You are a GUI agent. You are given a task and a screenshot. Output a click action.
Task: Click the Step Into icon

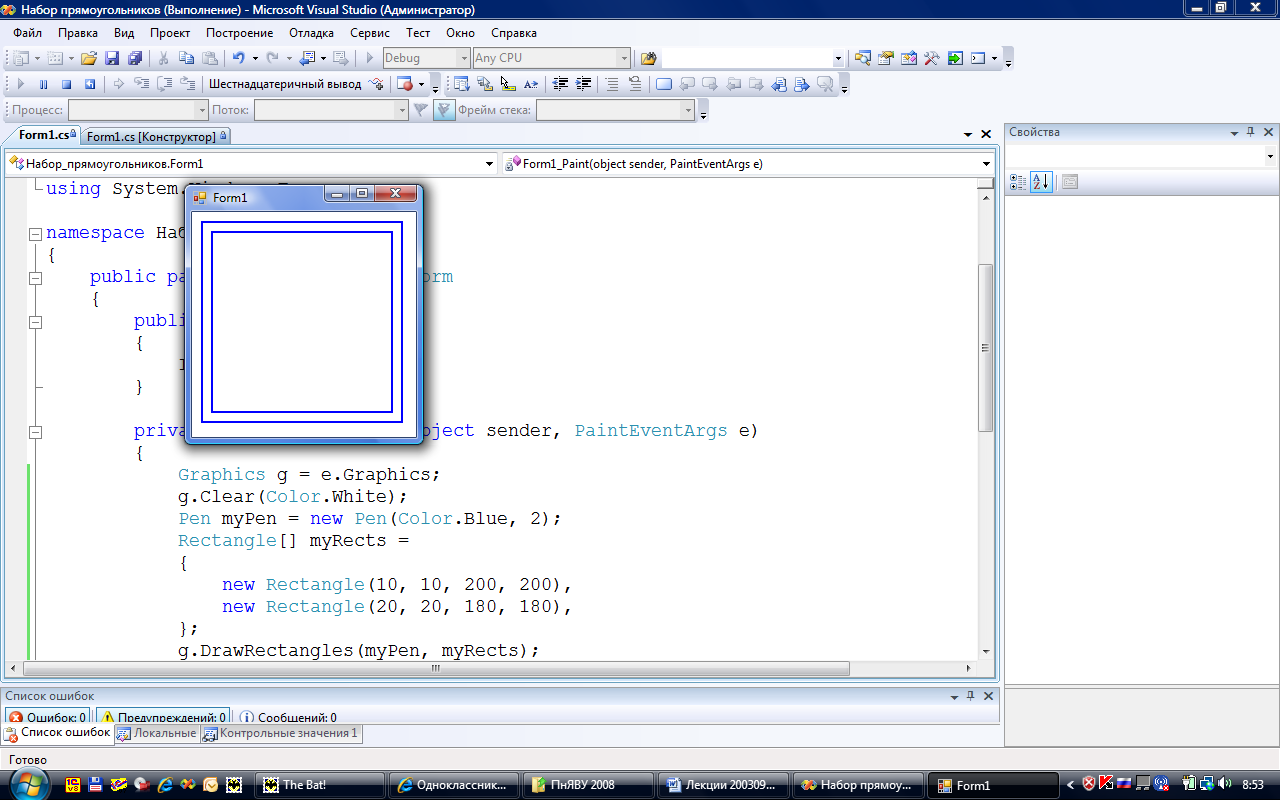pos(142,84)
